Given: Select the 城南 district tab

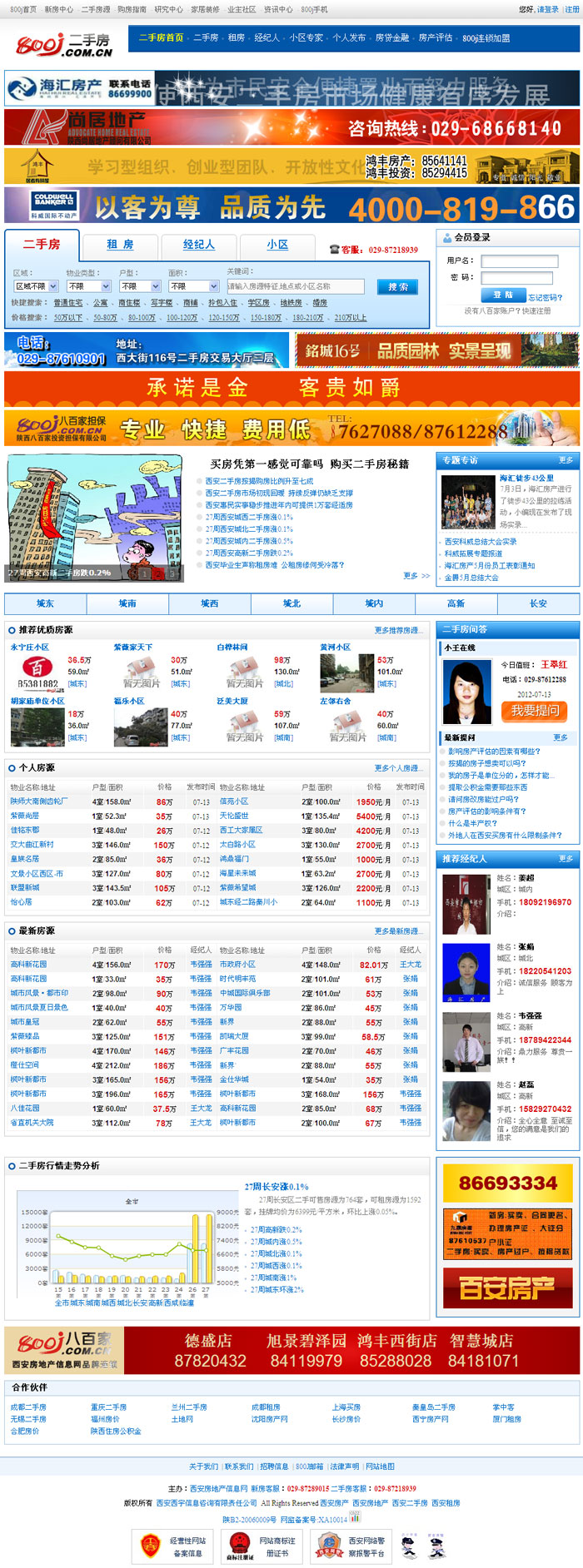Looking at the screenshot, I should point(127,603).
